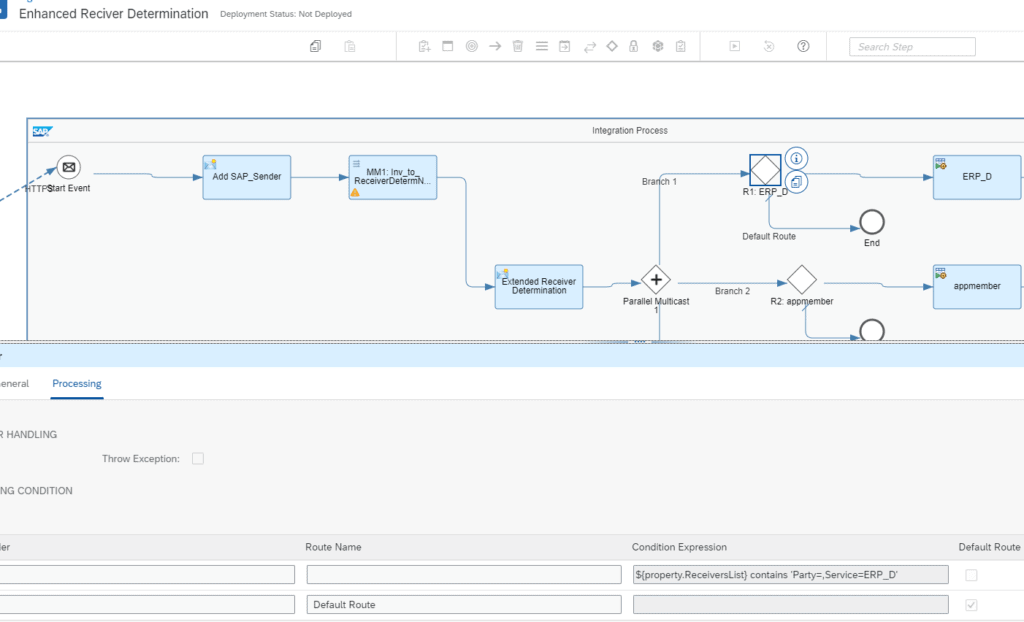The height and width of the screenshot is (622, 1024).
Task: Open the Security lock palette
Action: click(x=633, y=46)
